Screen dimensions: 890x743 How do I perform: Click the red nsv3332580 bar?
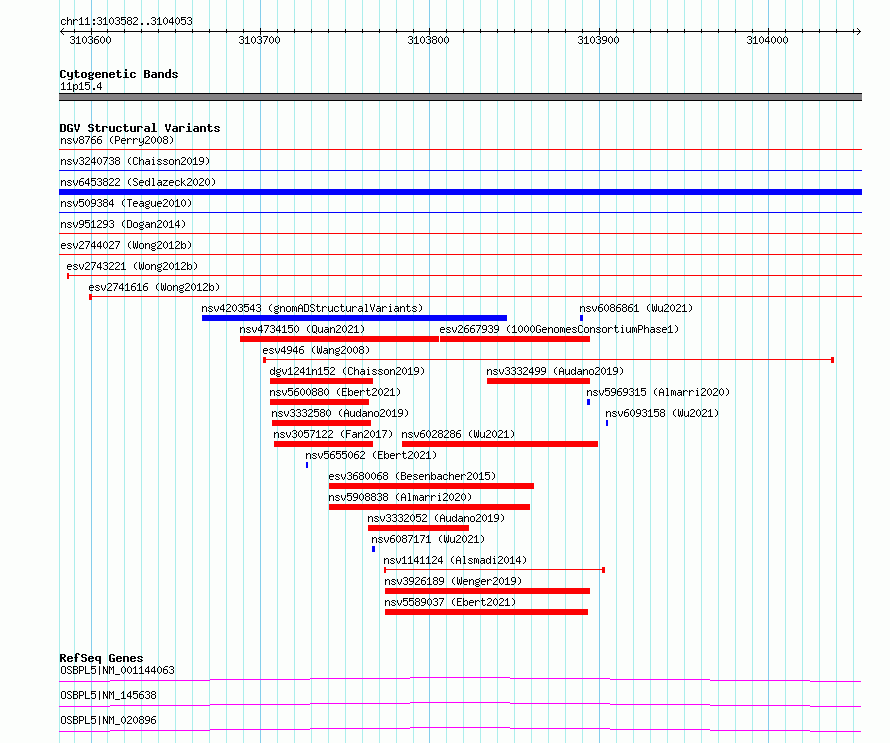tap(321, 423)
